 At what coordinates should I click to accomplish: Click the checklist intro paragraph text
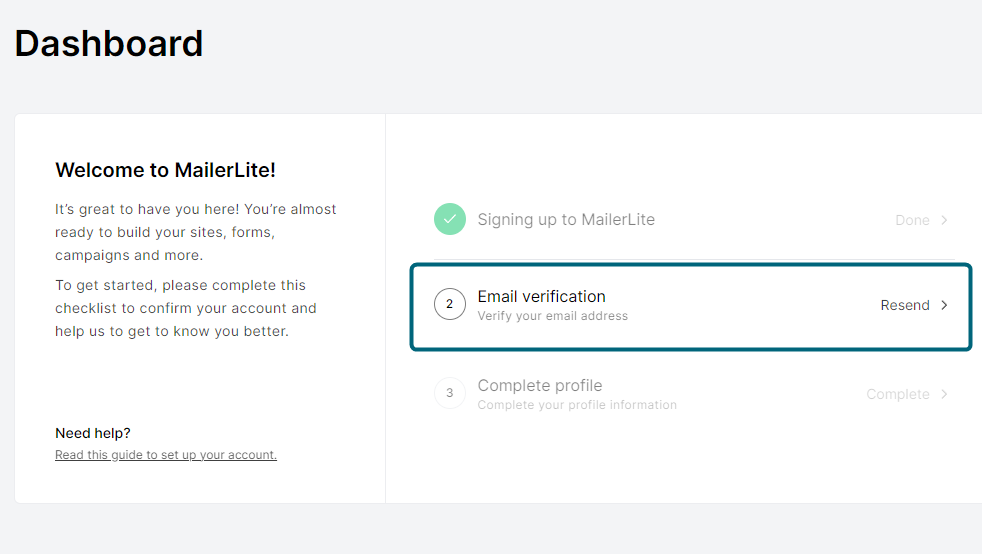click(x=186, y=308)
